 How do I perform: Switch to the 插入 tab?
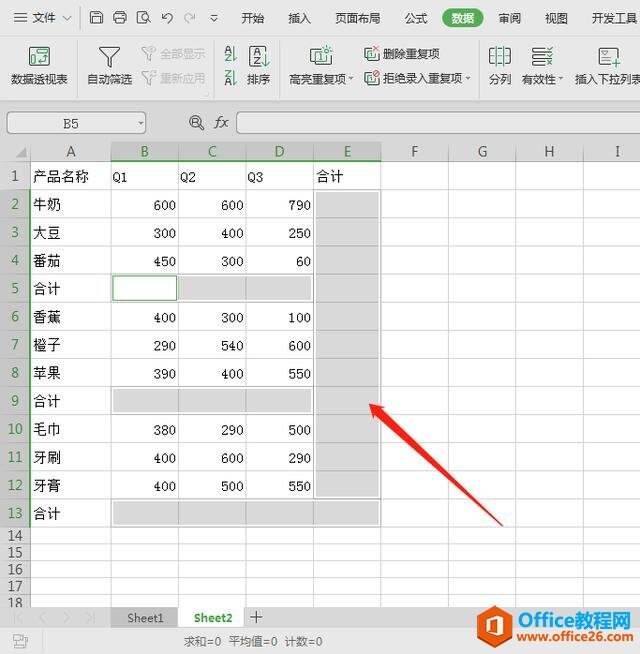click(x=299, y=18)
